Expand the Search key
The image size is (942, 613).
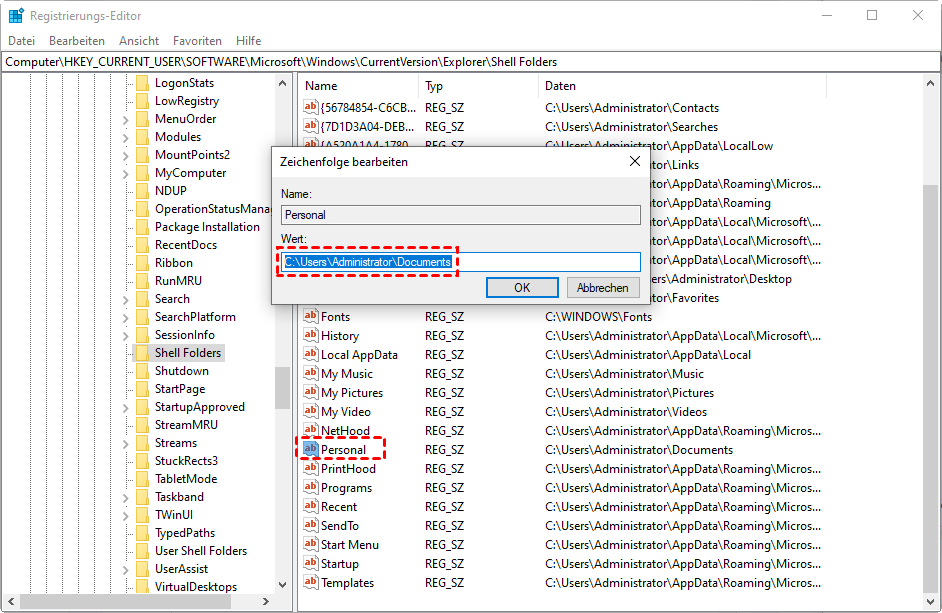coord(126,299)
